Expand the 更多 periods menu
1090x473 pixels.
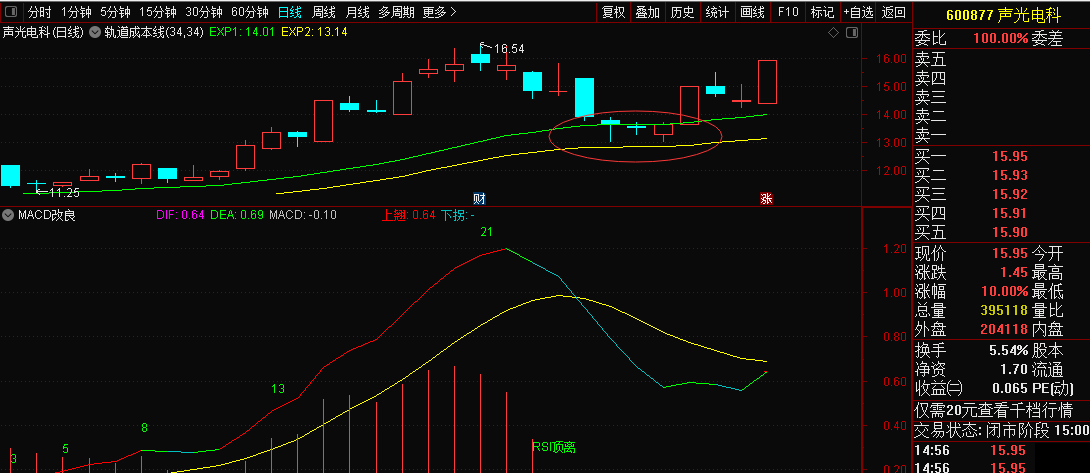439,12
